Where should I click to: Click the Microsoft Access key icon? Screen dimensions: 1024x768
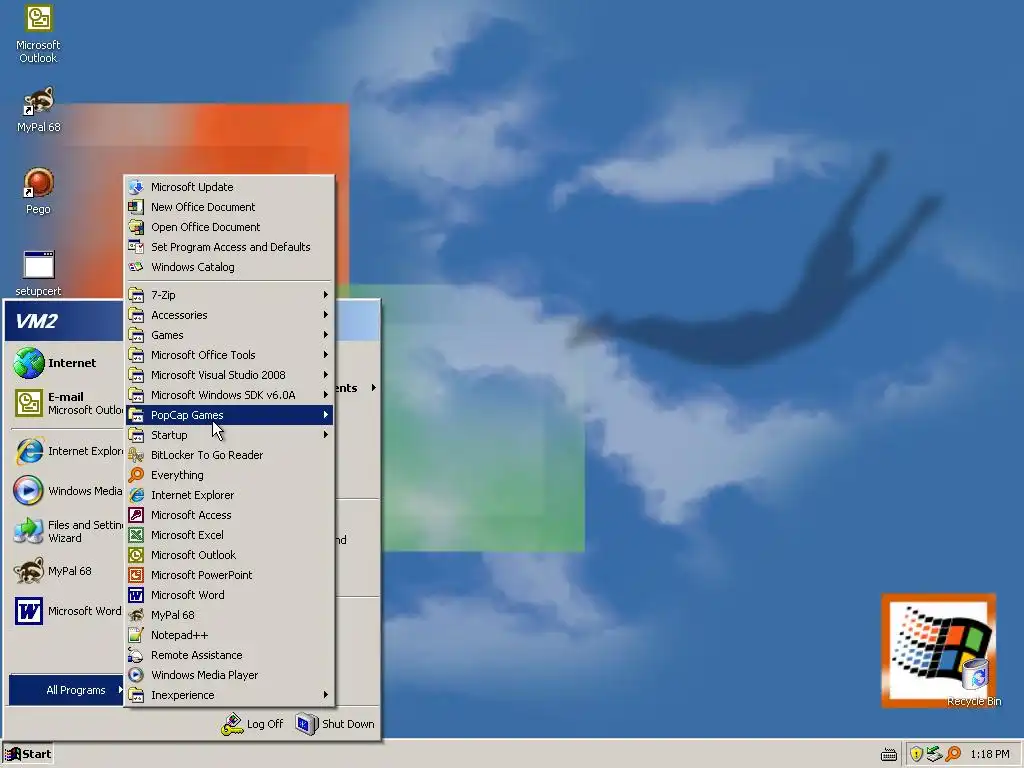coord(136,515)
